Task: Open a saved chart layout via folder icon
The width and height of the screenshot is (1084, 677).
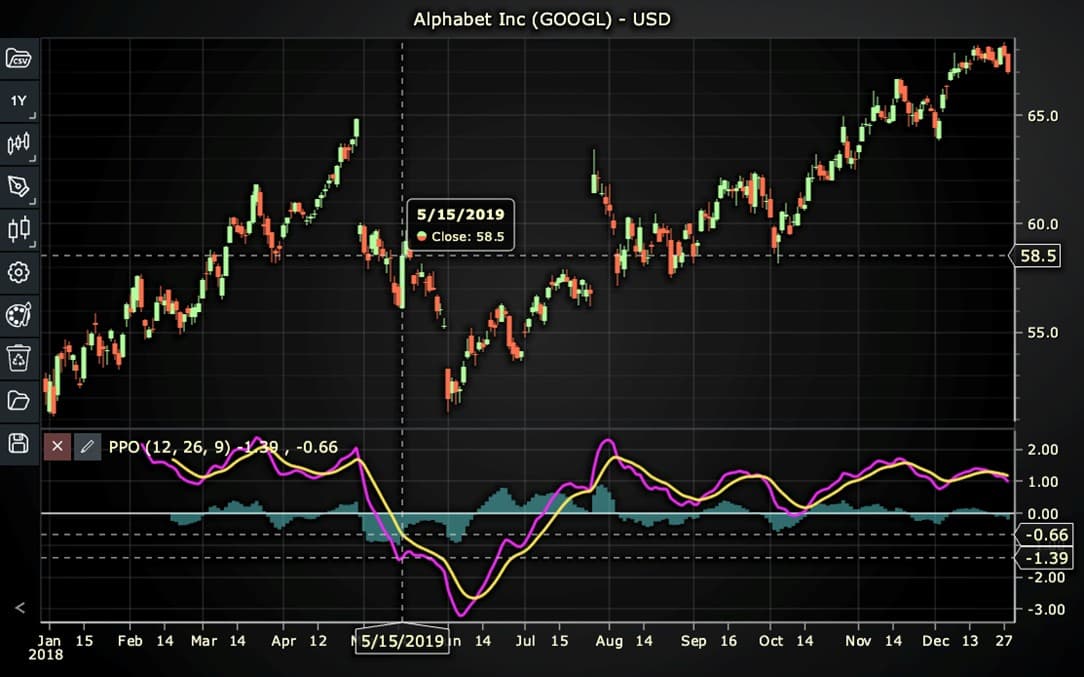Action: 19,400
